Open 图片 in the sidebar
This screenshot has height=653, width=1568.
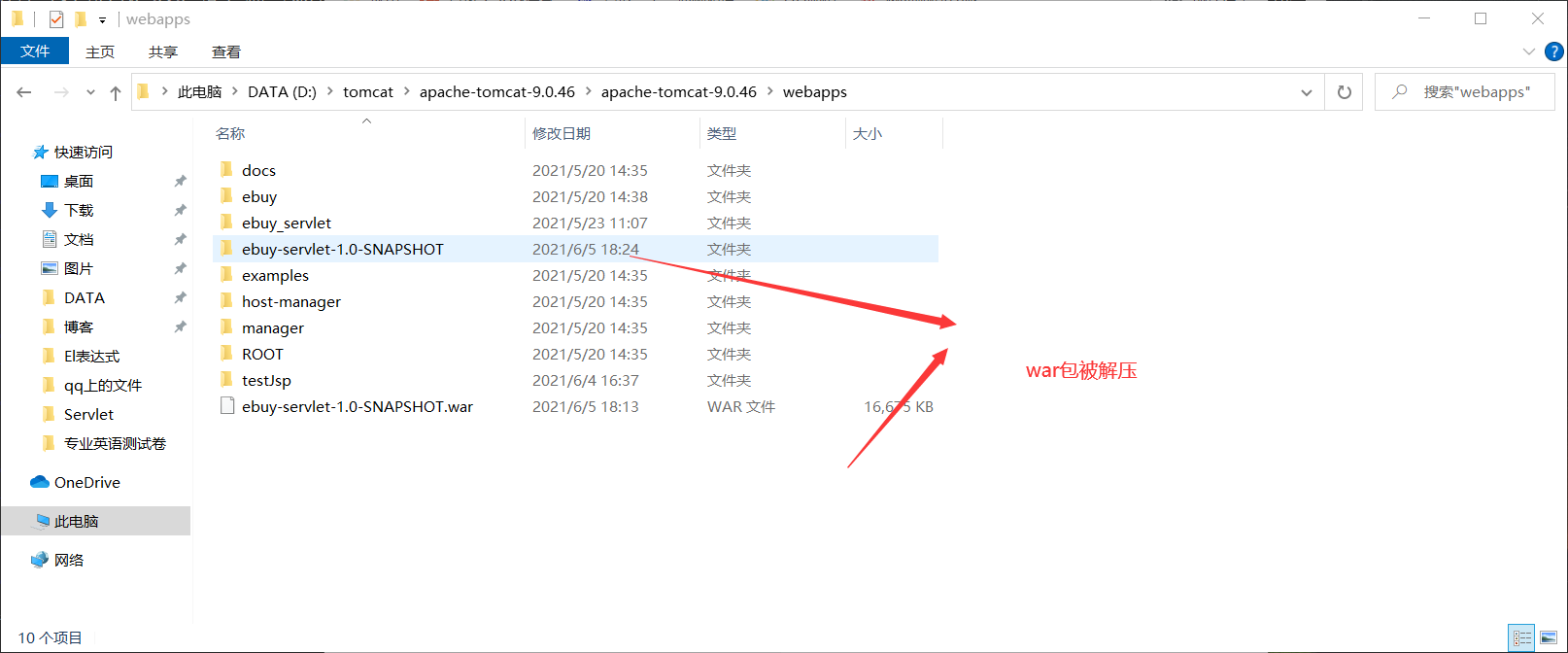(79, 269)
